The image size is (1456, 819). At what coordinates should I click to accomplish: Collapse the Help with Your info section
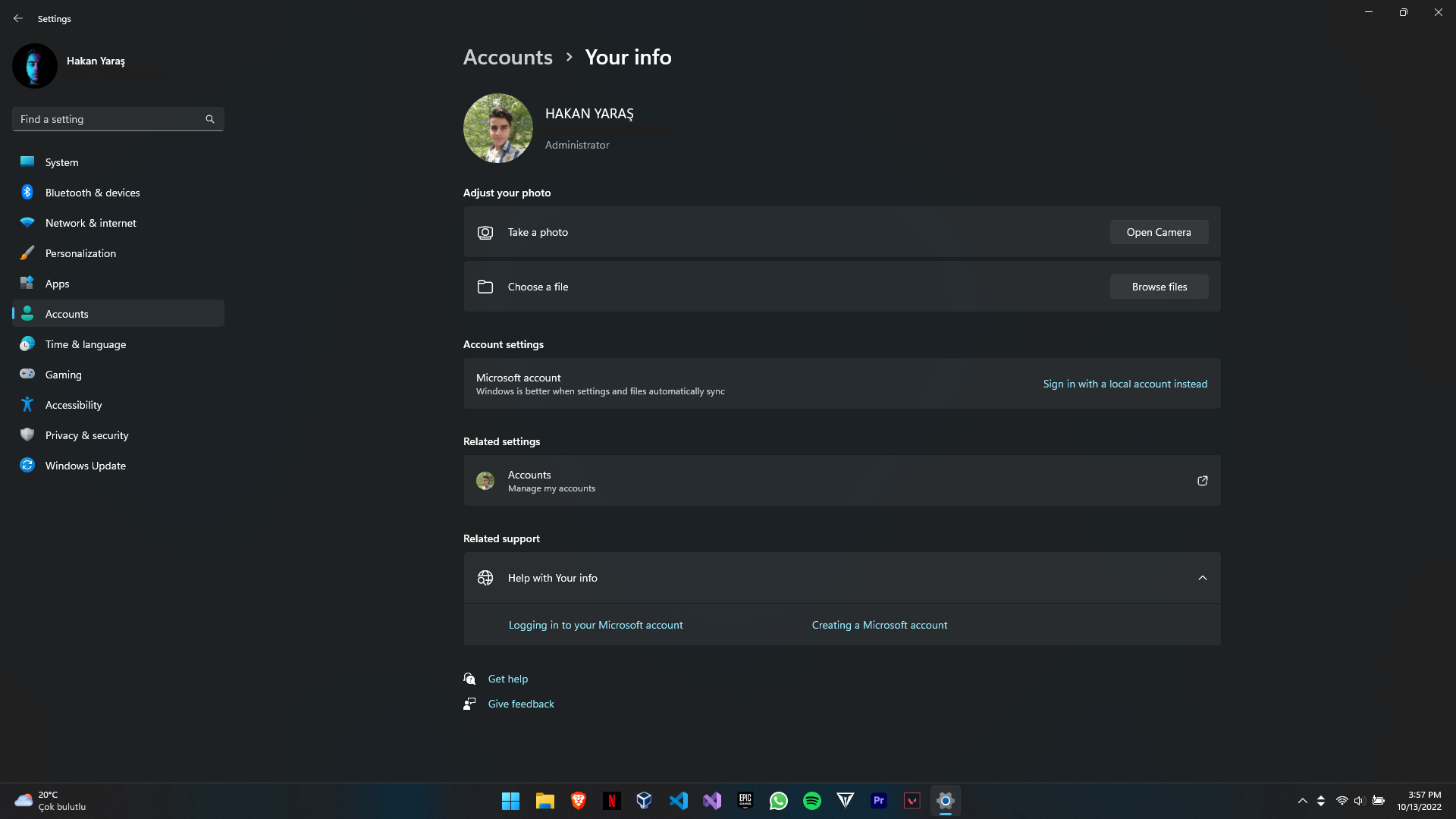(1202, 578)
